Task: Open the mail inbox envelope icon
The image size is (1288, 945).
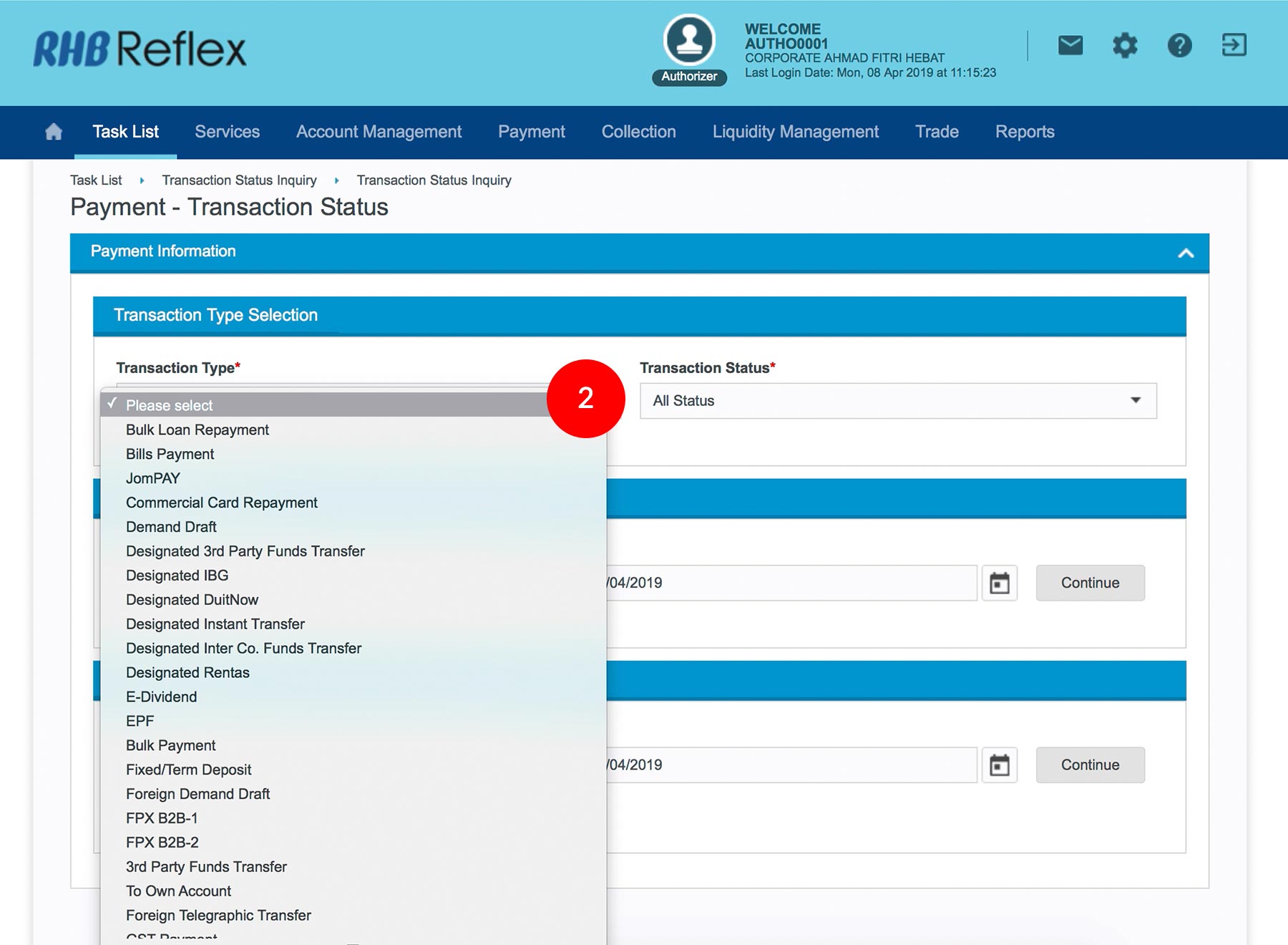Action: 1070,46
